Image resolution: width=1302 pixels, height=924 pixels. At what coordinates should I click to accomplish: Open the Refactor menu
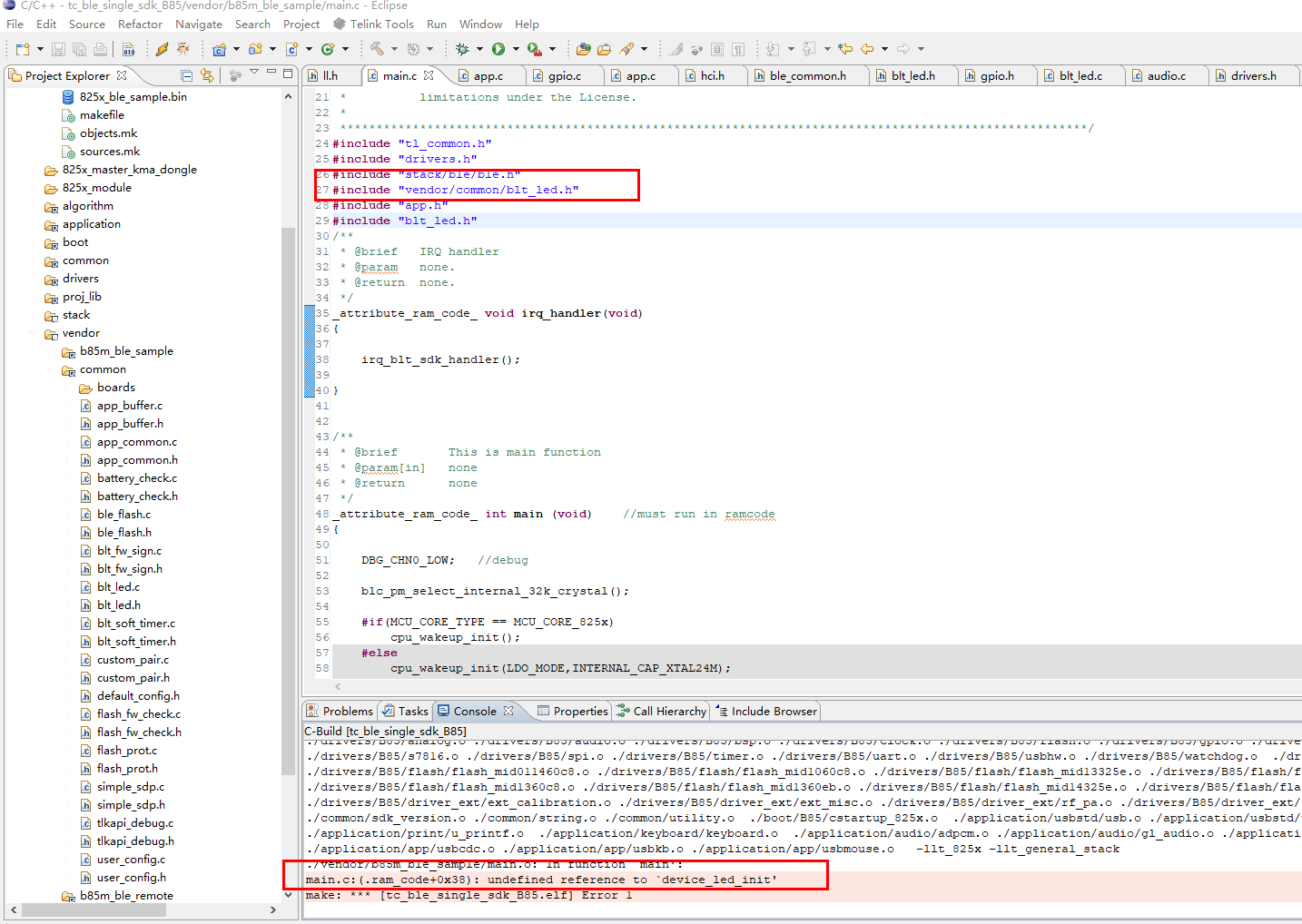(140, 25)
